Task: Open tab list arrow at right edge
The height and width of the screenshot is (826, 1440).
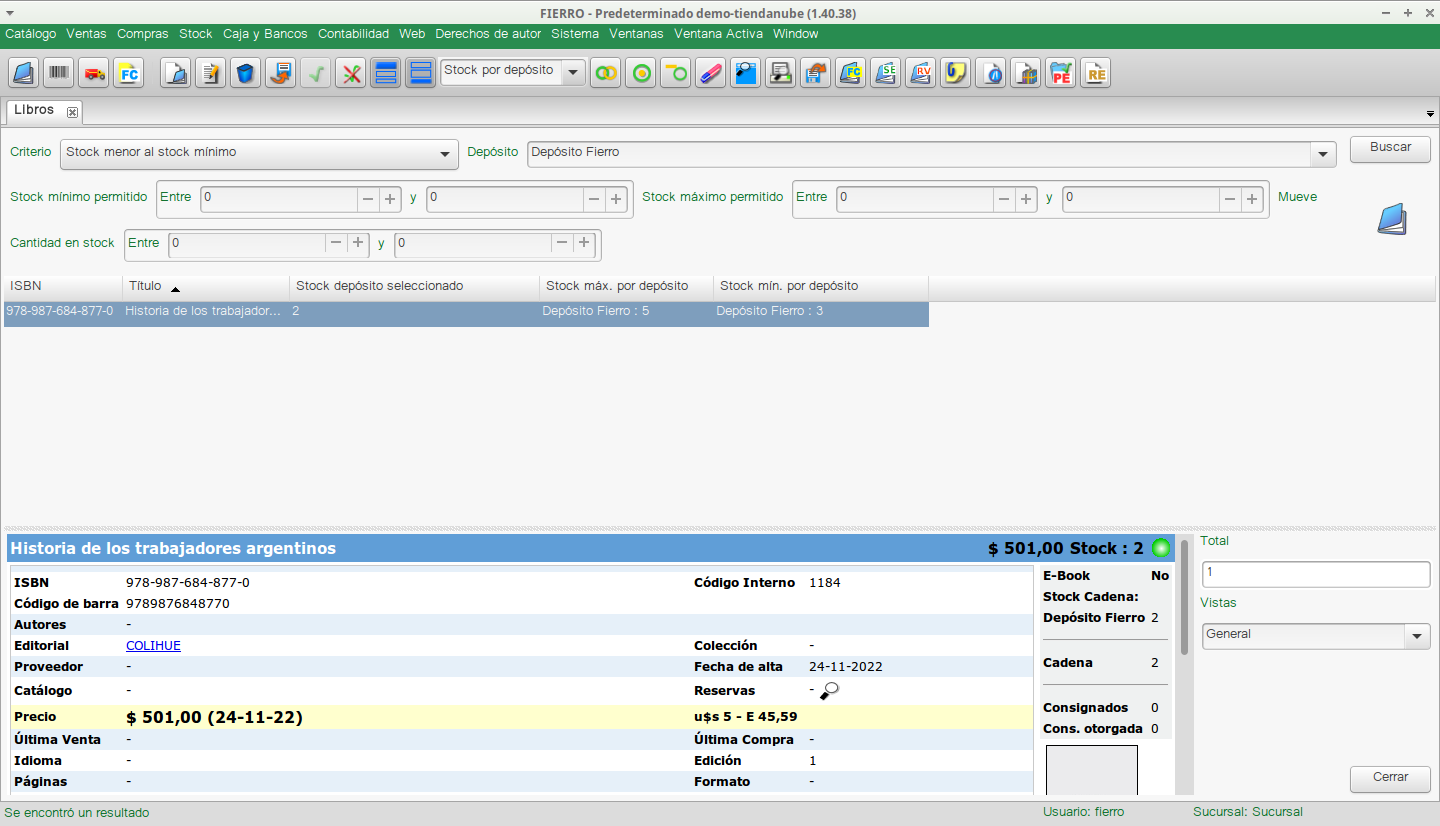Action: point(1430,113)
